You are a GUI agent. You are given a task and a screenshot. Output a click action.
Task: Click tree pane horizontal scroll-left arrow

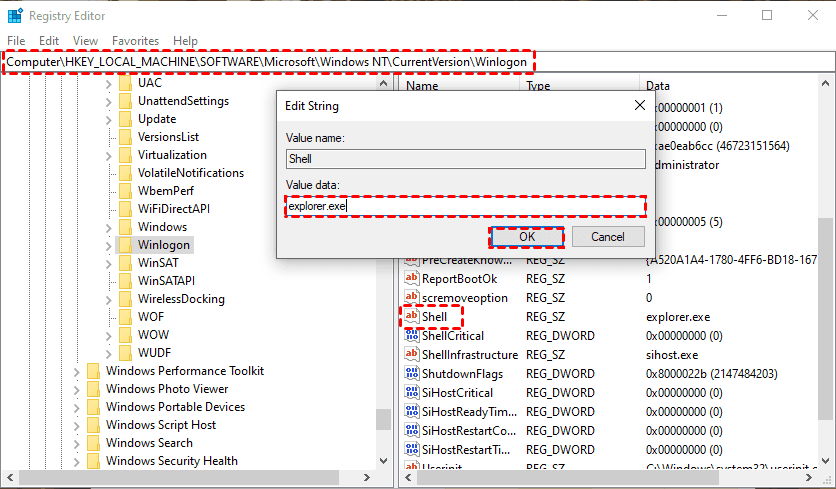[x=10, y=477]
